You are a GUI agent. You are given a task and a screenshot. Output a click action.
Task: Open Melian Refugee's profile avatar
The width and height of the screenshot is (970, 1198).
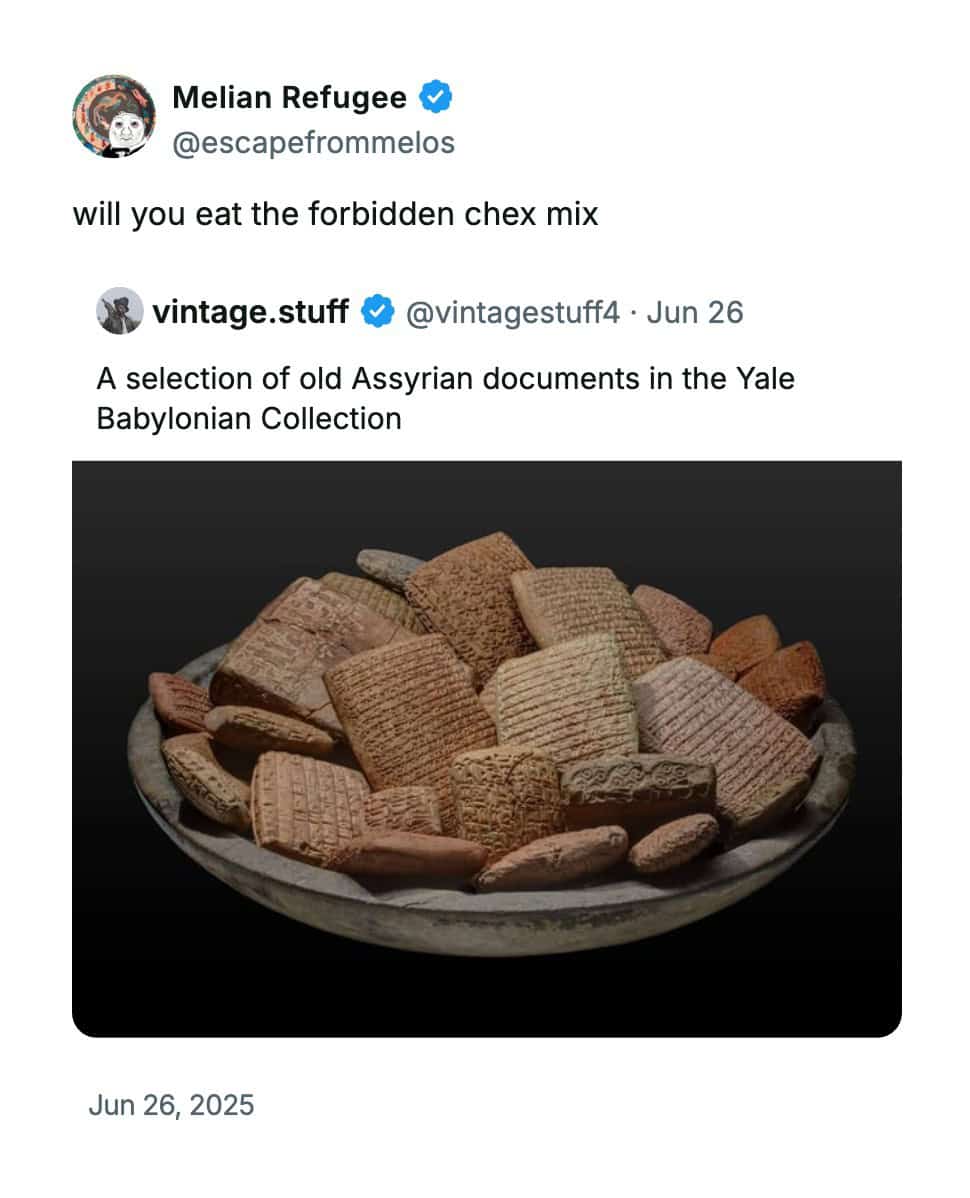[x=114, y=117]
